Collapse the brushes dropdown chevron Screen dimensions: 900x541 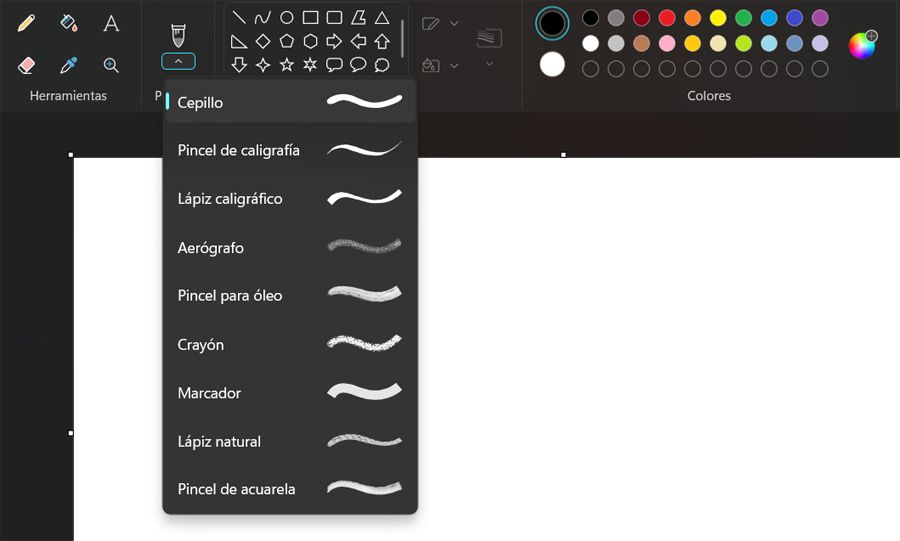point(179,61)
